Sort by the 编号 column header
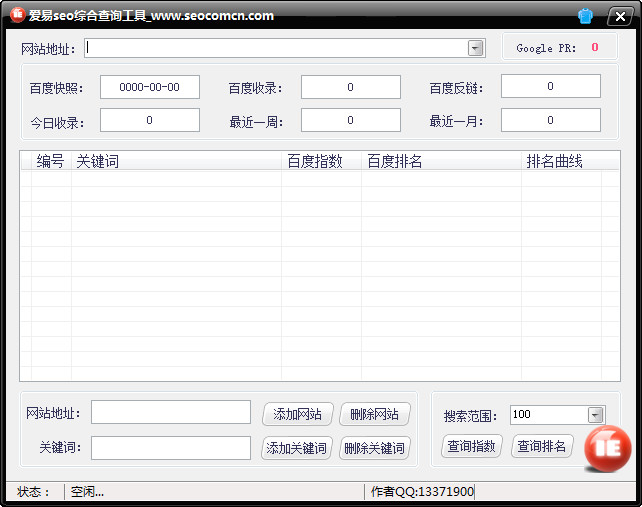 51,161
